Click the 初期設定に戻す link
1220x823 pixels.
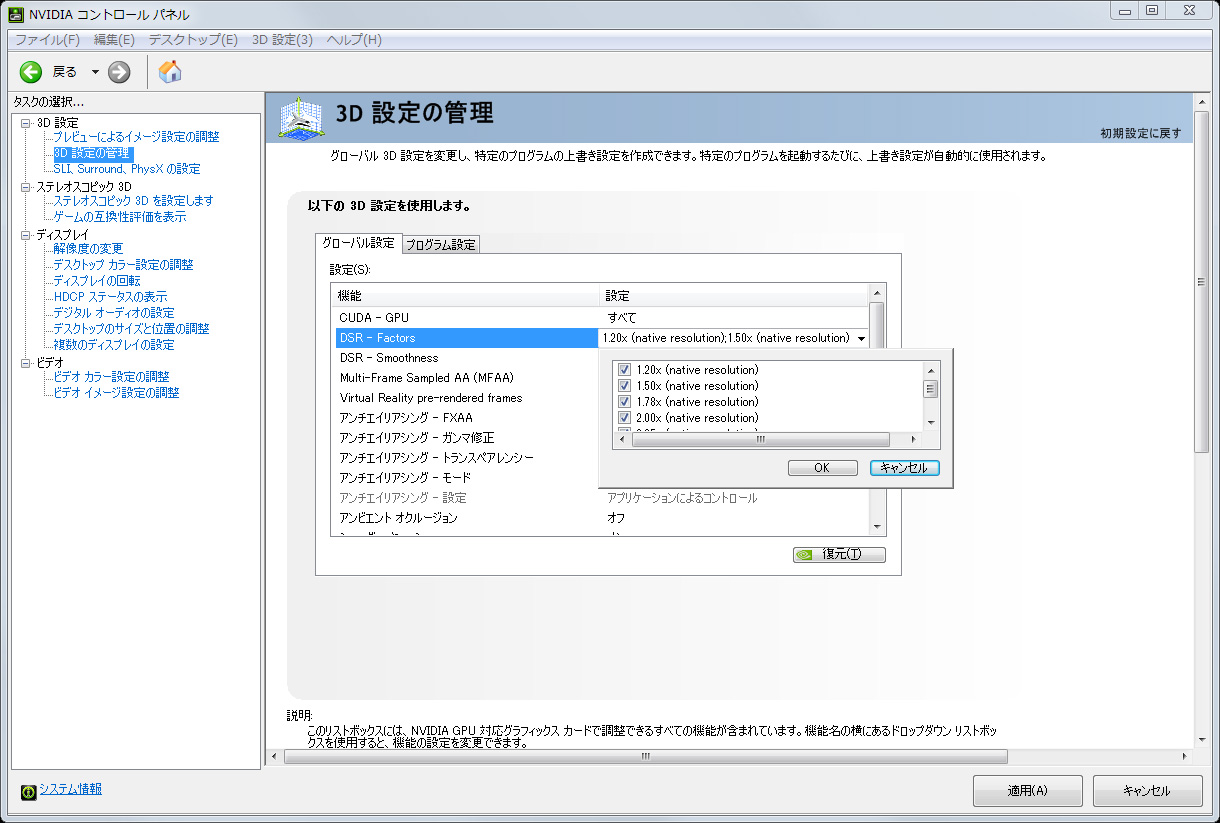1141,133
